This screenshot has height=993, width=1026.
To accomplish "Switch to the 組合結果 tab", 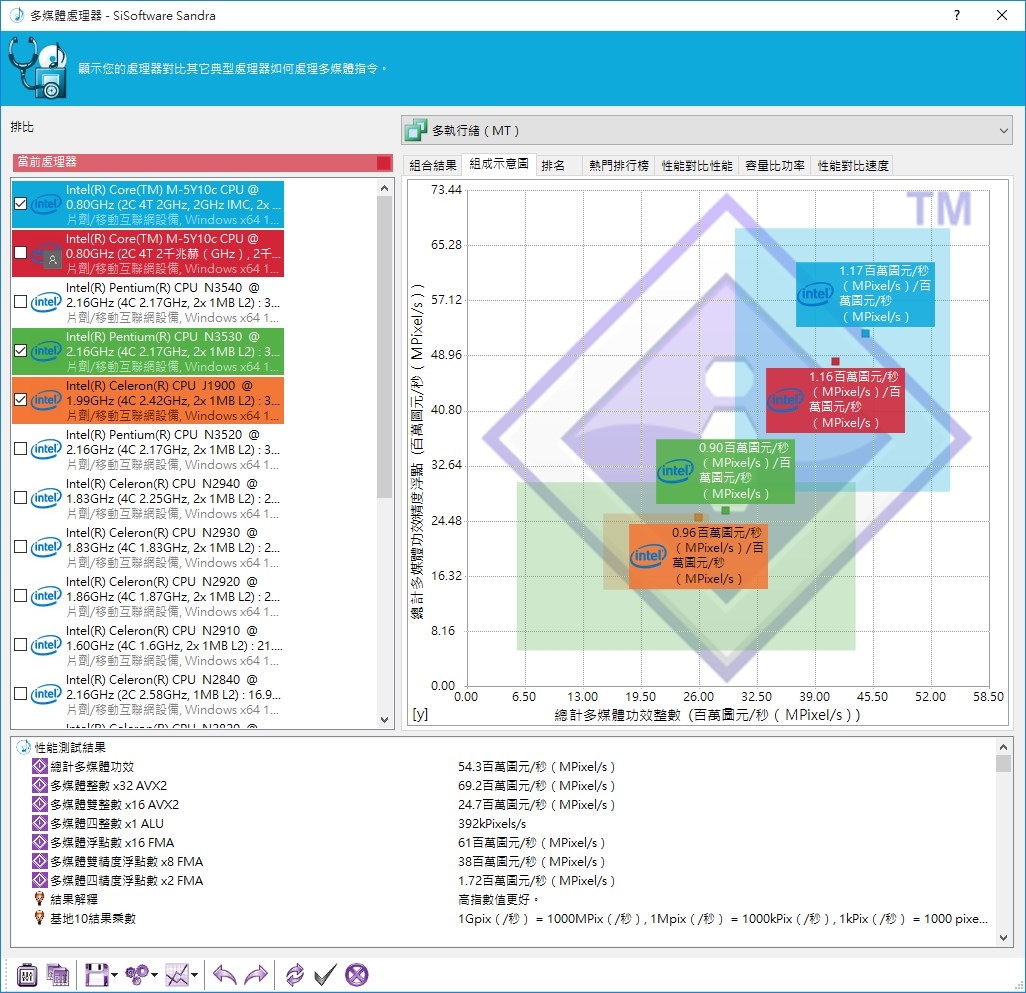I will (x=433, y=166).
